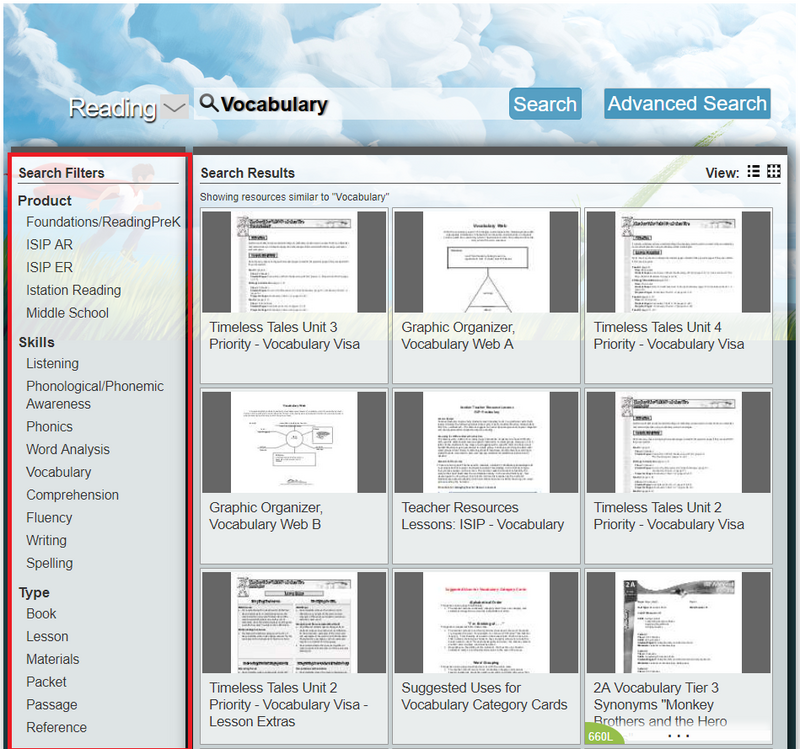Filter by ISIP ER product
Screen dimensions: 800x749
(49, 267)
